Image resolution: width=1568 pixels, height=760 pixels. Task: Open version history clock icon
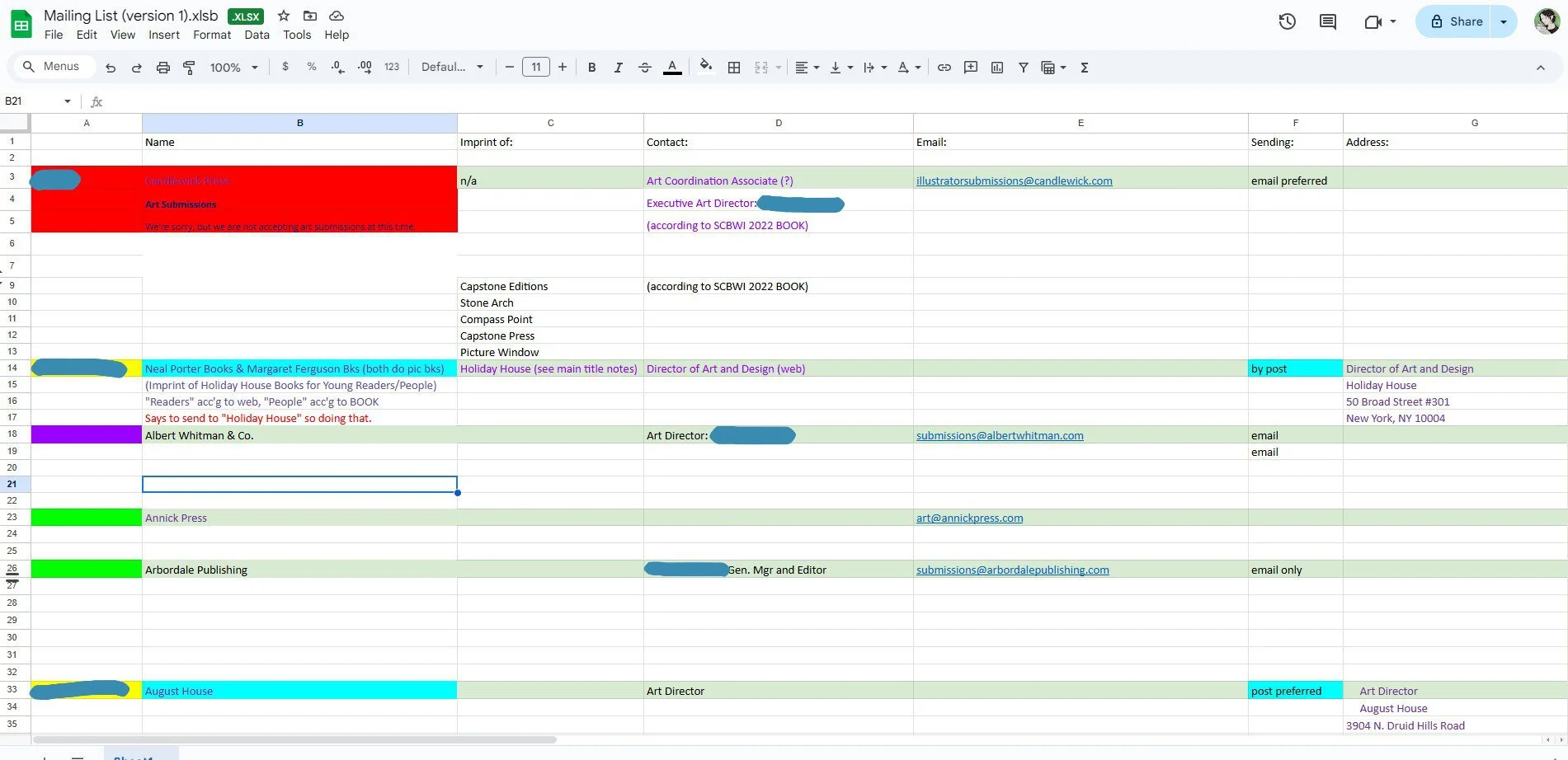pos(1287,21)
